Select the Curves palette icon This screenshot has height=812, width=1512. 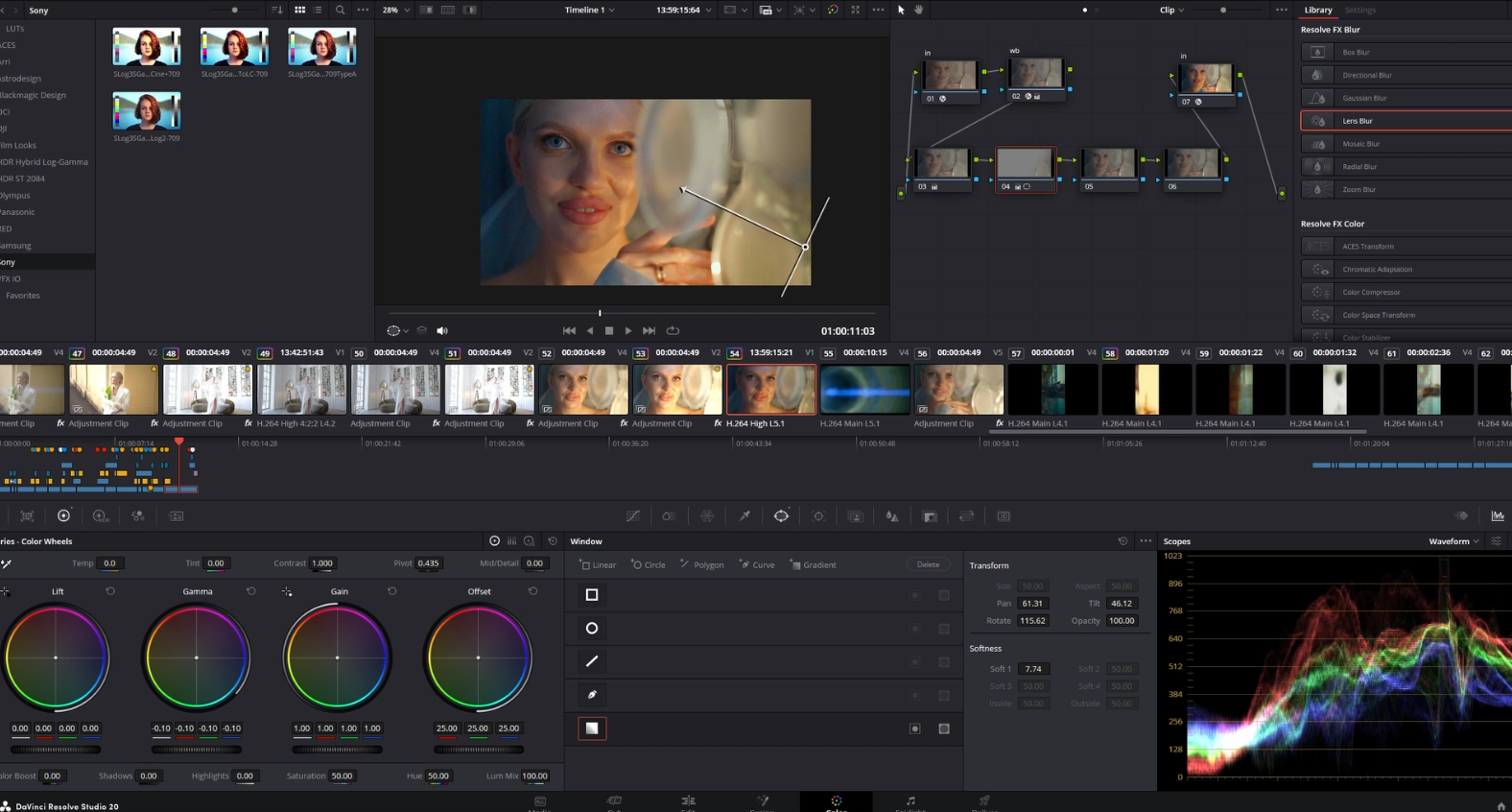633,516
